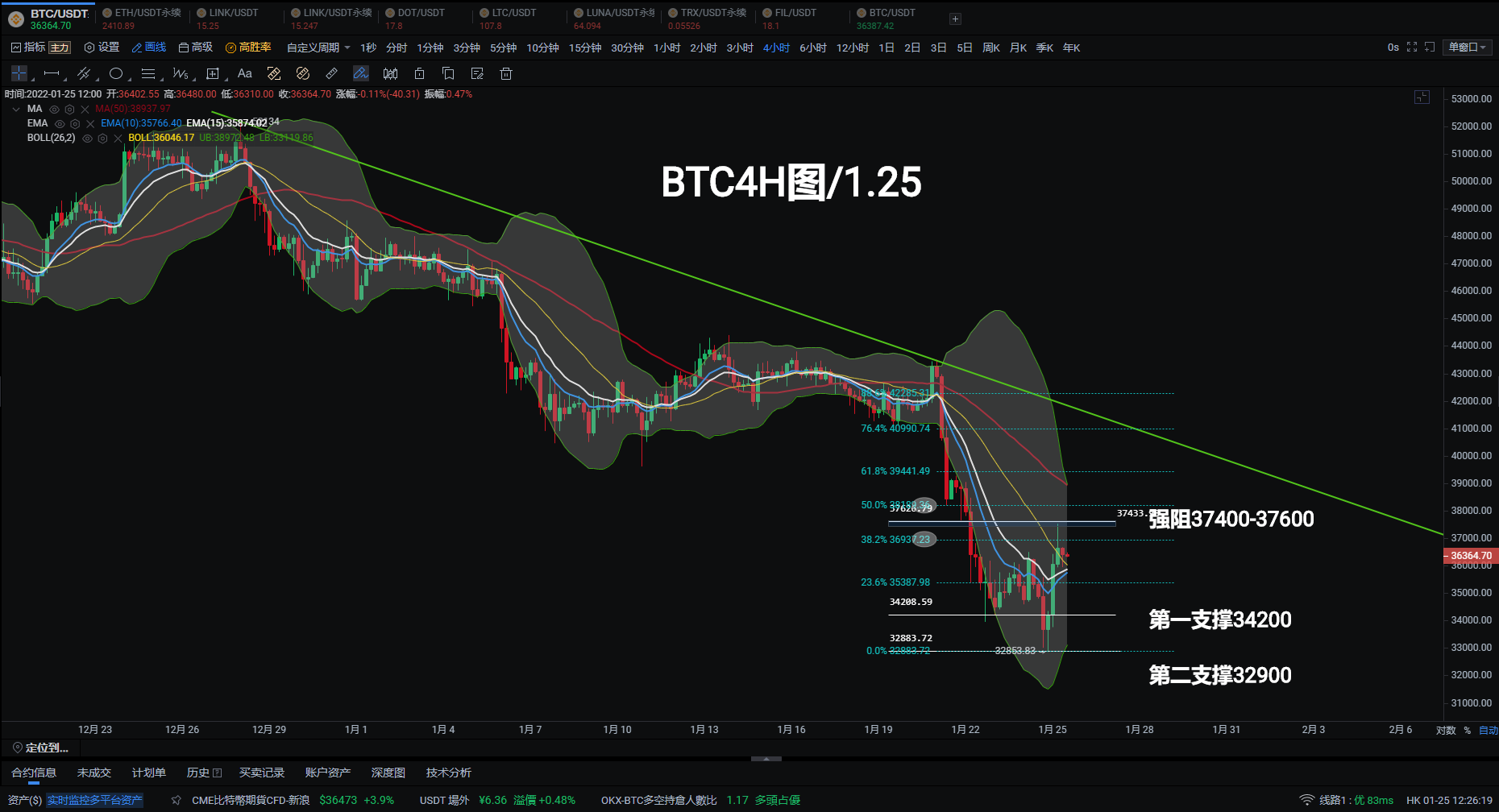Open the 合约信息 bottom tab
Screen dimensions: 1499x812
34,773
